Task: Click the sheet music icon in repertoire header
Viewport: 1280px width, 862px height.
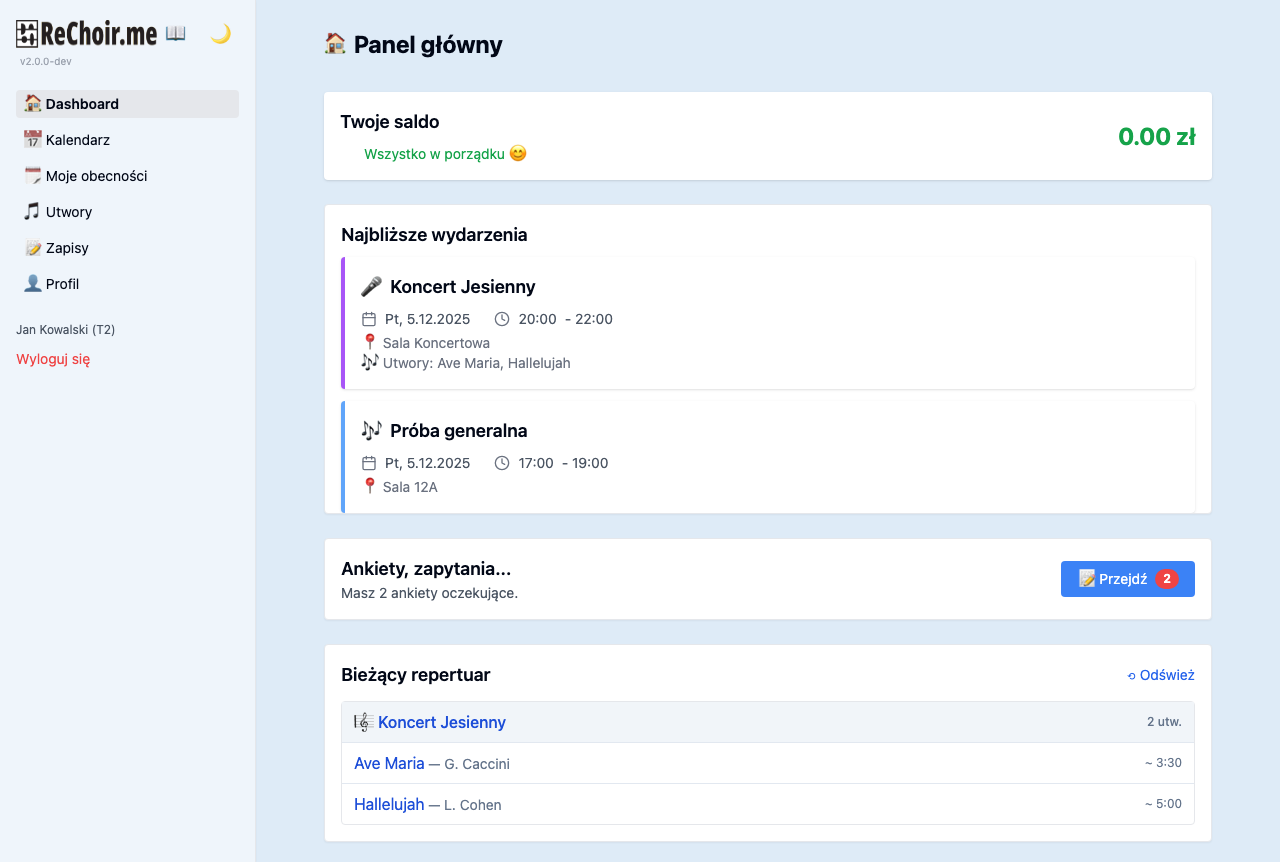Action: point(363,722)
